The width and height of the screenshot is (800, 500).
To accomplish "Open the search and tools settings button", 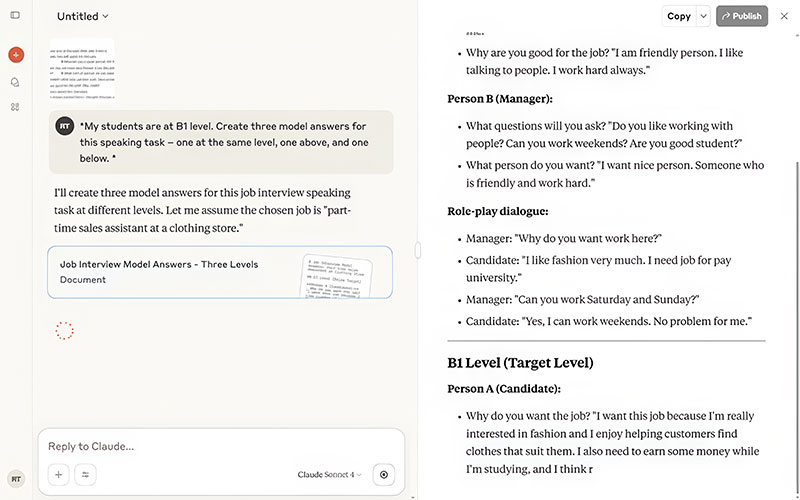I will [x=85, y=474].
